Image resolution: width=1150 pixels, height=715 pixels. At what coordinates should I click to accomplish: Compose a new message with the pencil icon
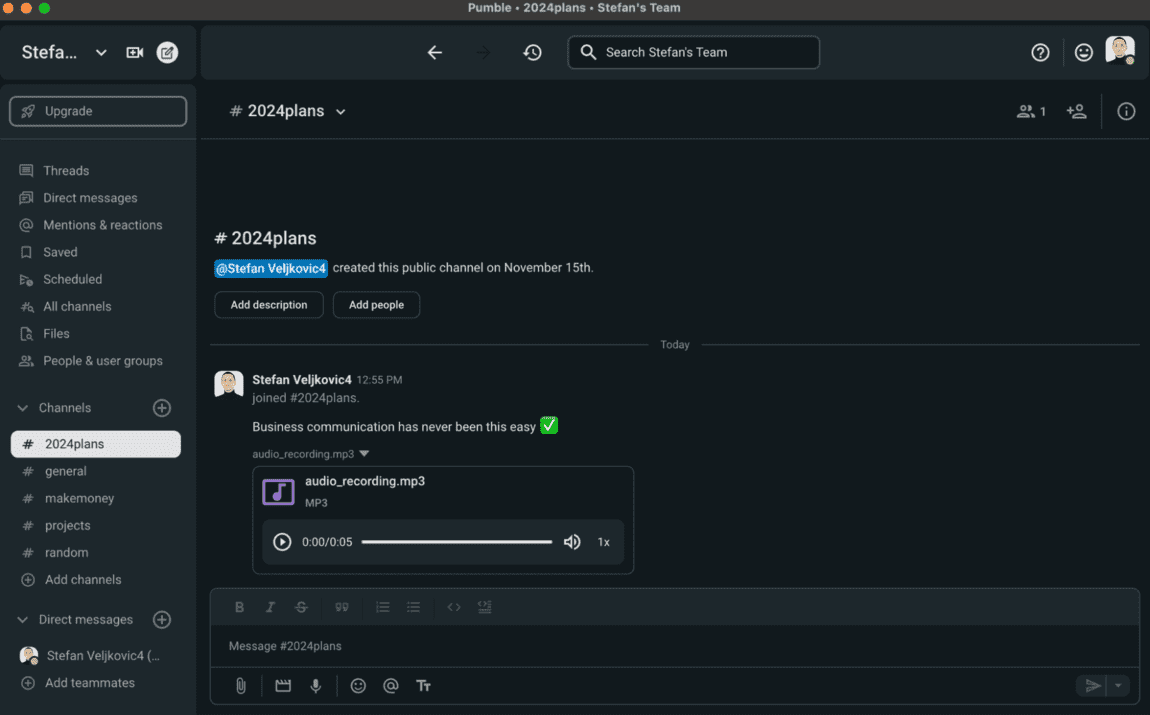(x=167, y=52)
